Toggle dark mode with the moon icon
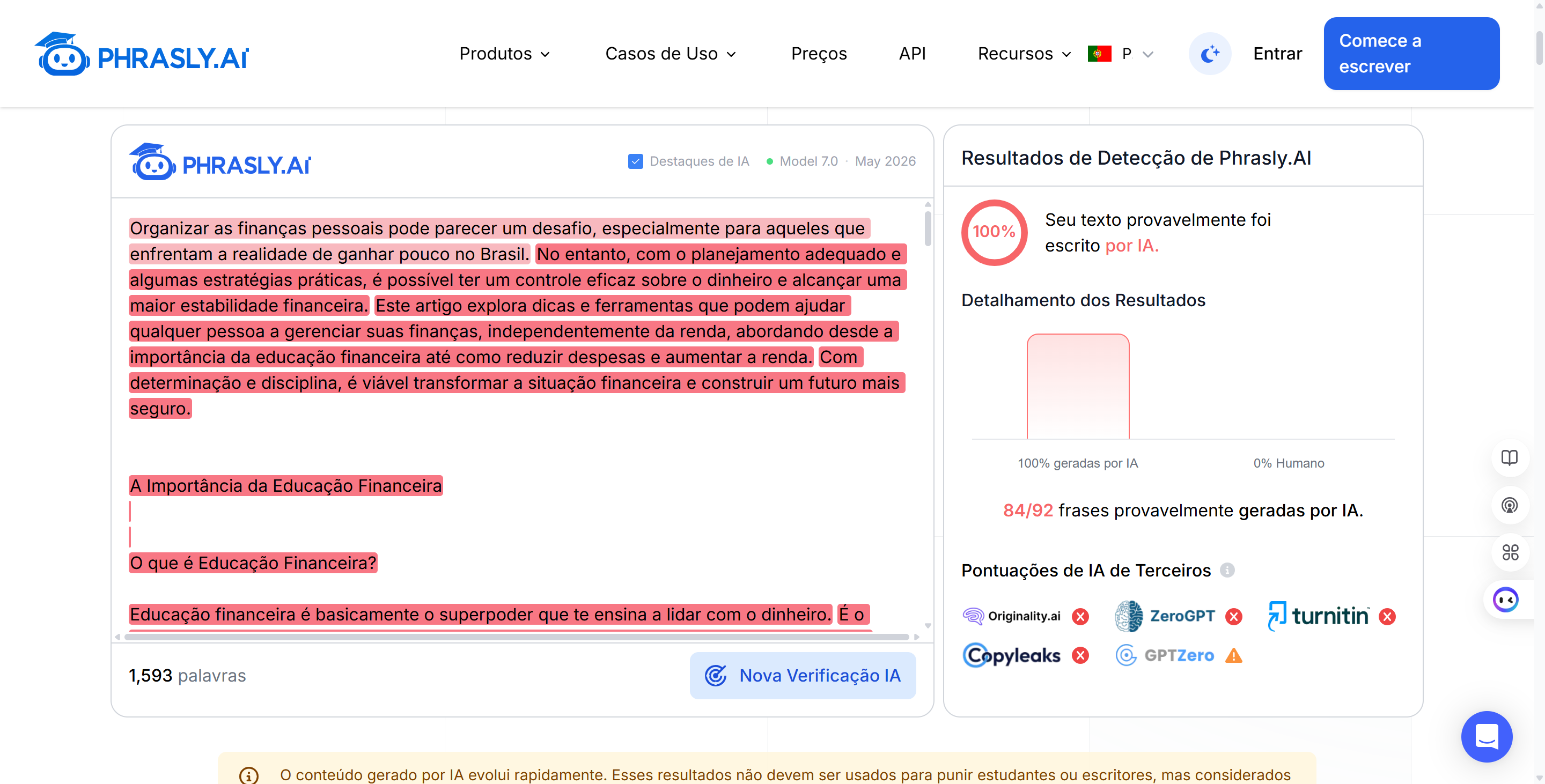 [x=1210, y=54]
